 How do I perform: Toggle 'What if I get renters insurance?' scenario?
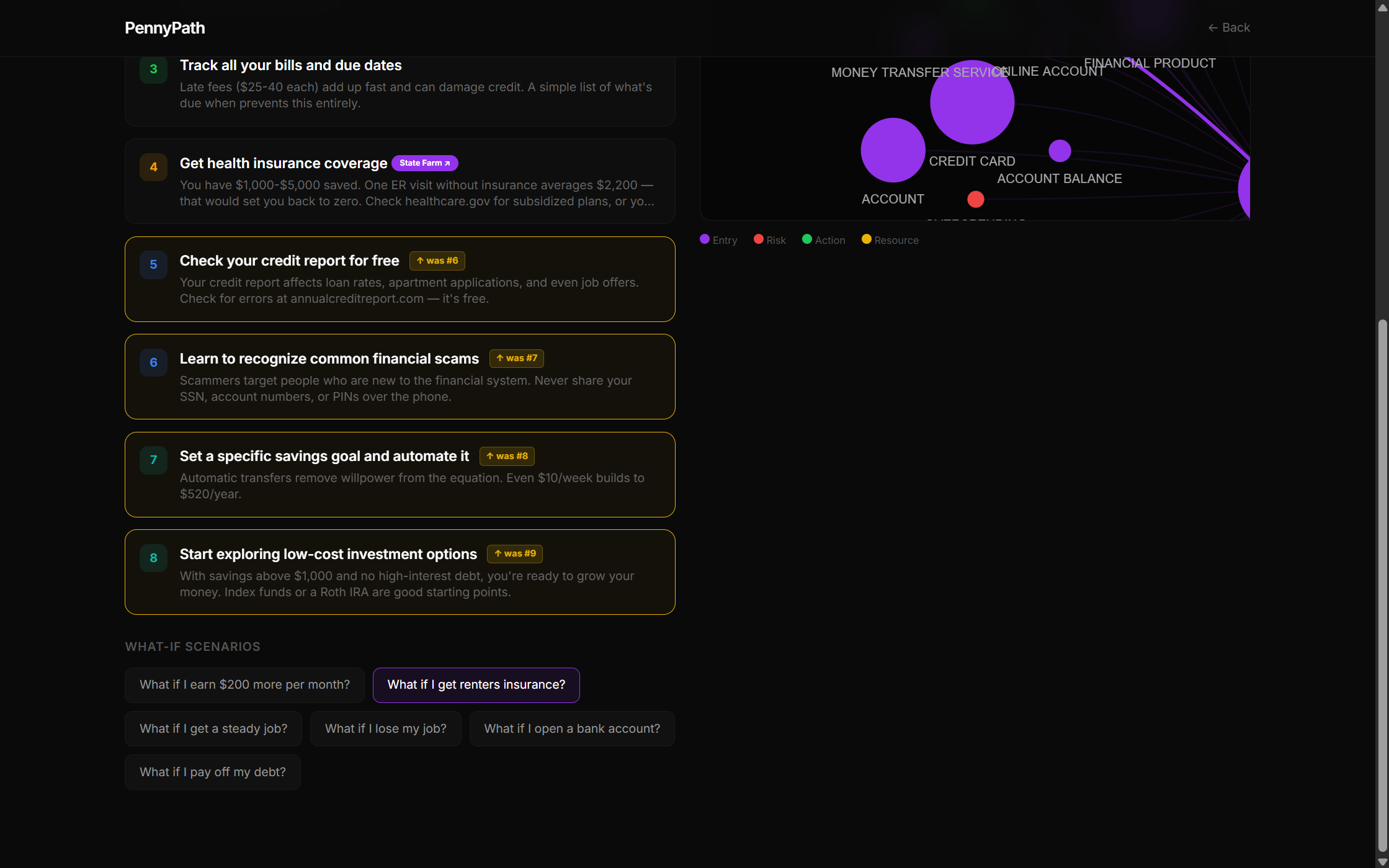coord(476,685)
